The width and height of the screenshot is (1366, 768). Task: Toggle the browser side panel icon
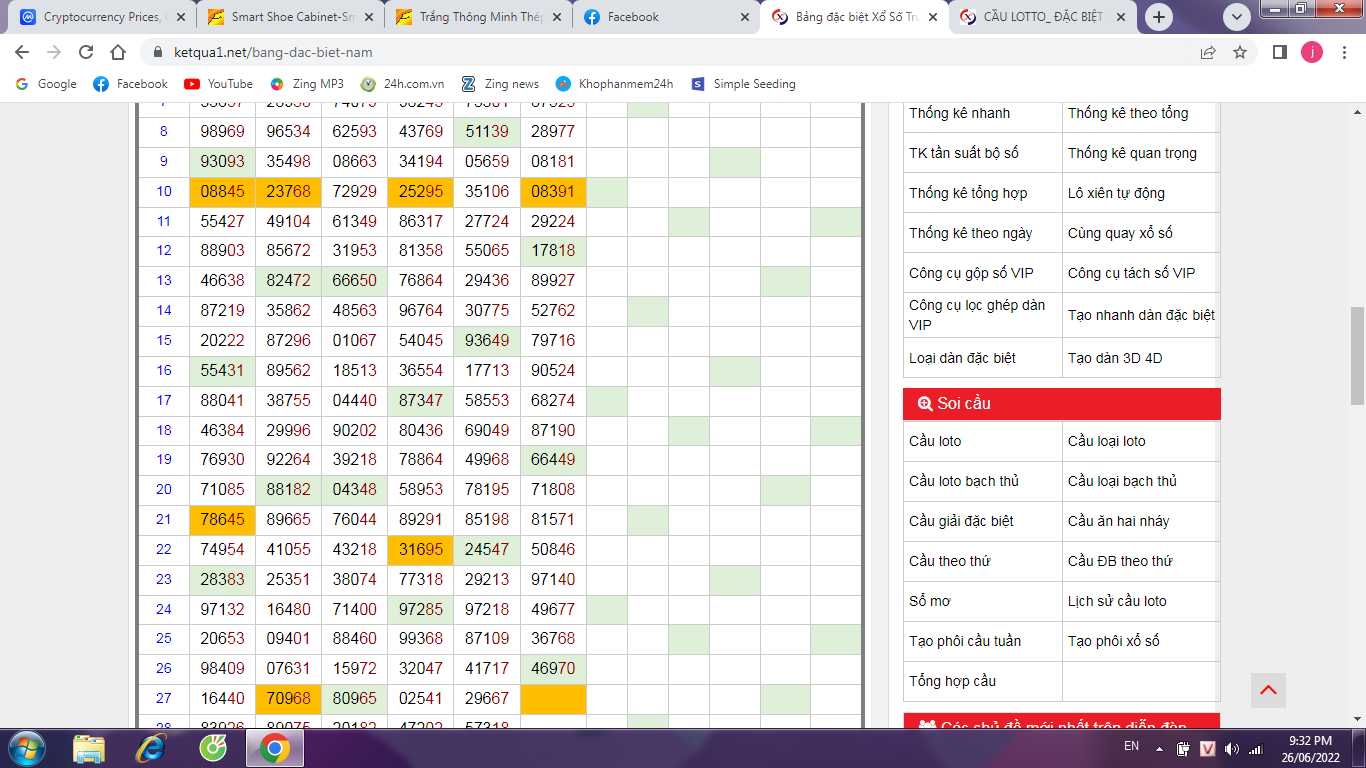point(1279,52)
